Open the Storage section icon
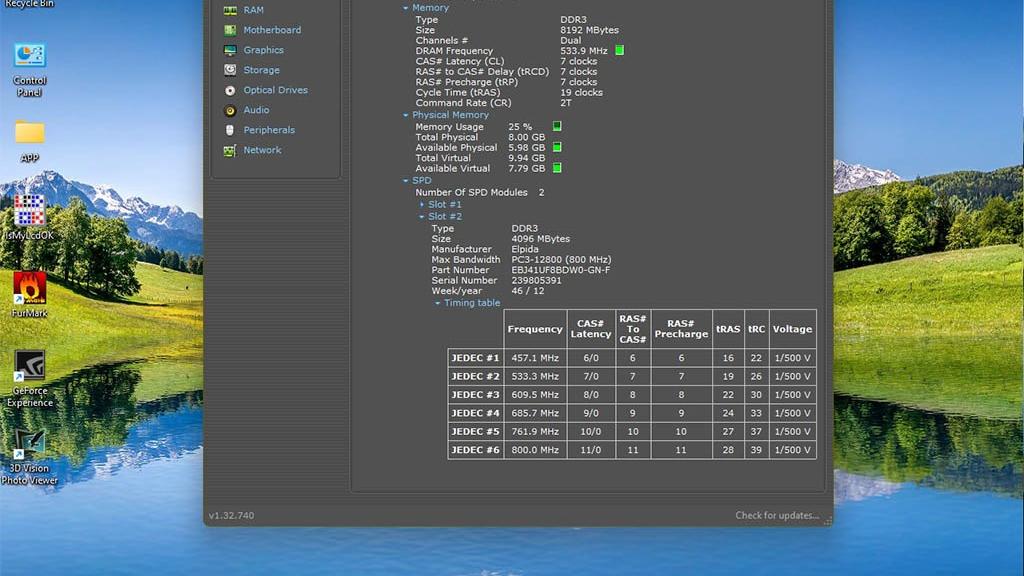Screen dimensions: 1024x576 click(230, 70)
